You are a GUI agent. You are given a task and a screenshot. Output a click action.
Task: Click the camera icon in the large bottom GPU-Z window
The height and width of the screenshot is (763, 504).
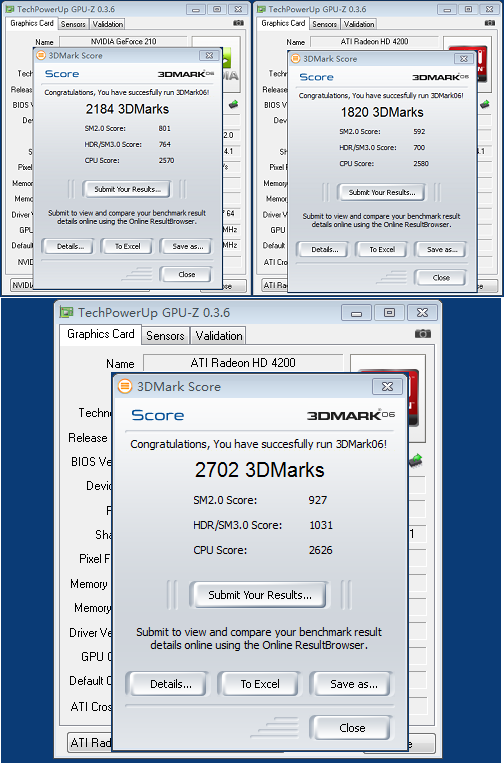(423, 333)
